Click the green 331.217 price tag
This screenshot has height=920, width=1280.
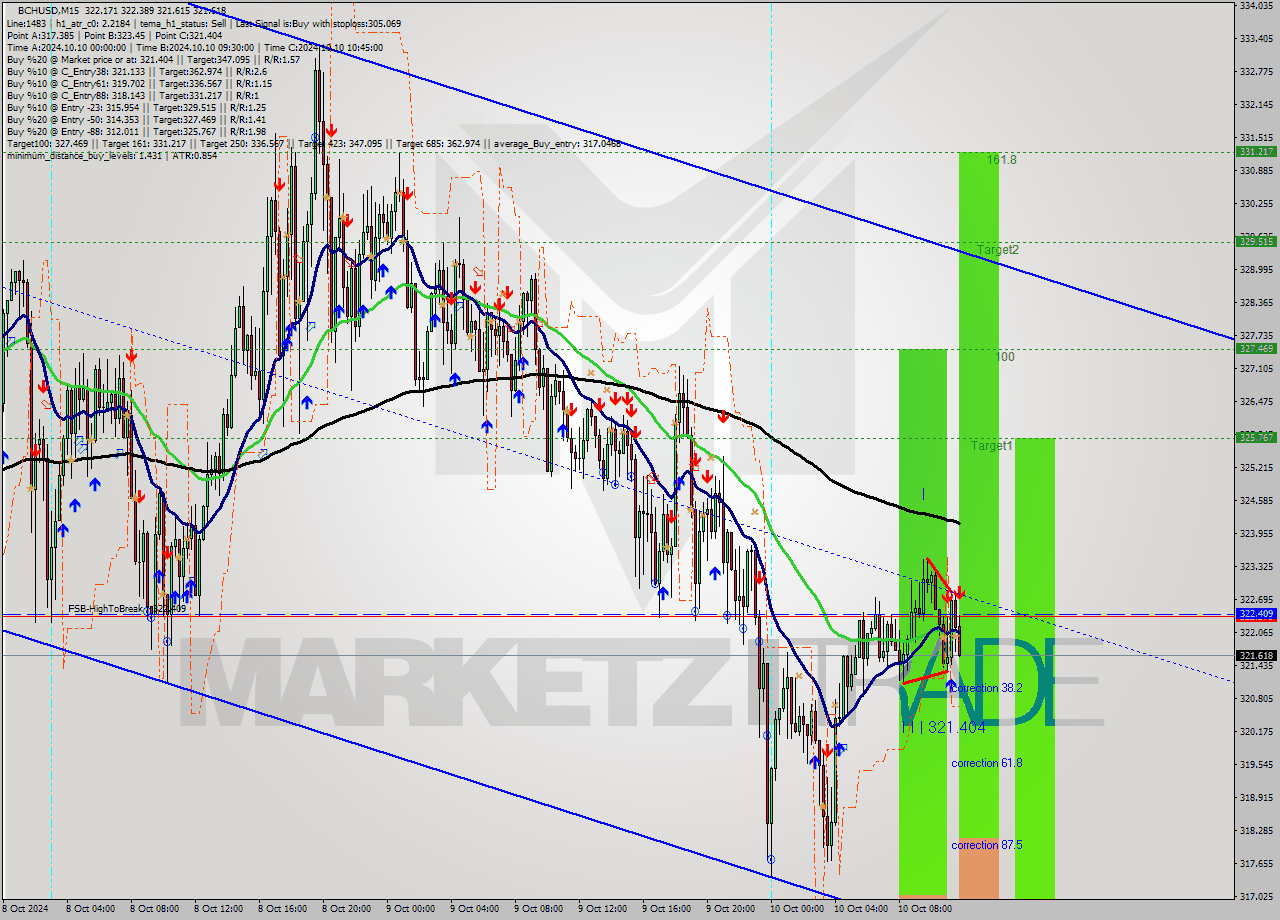coord(1256,152)
